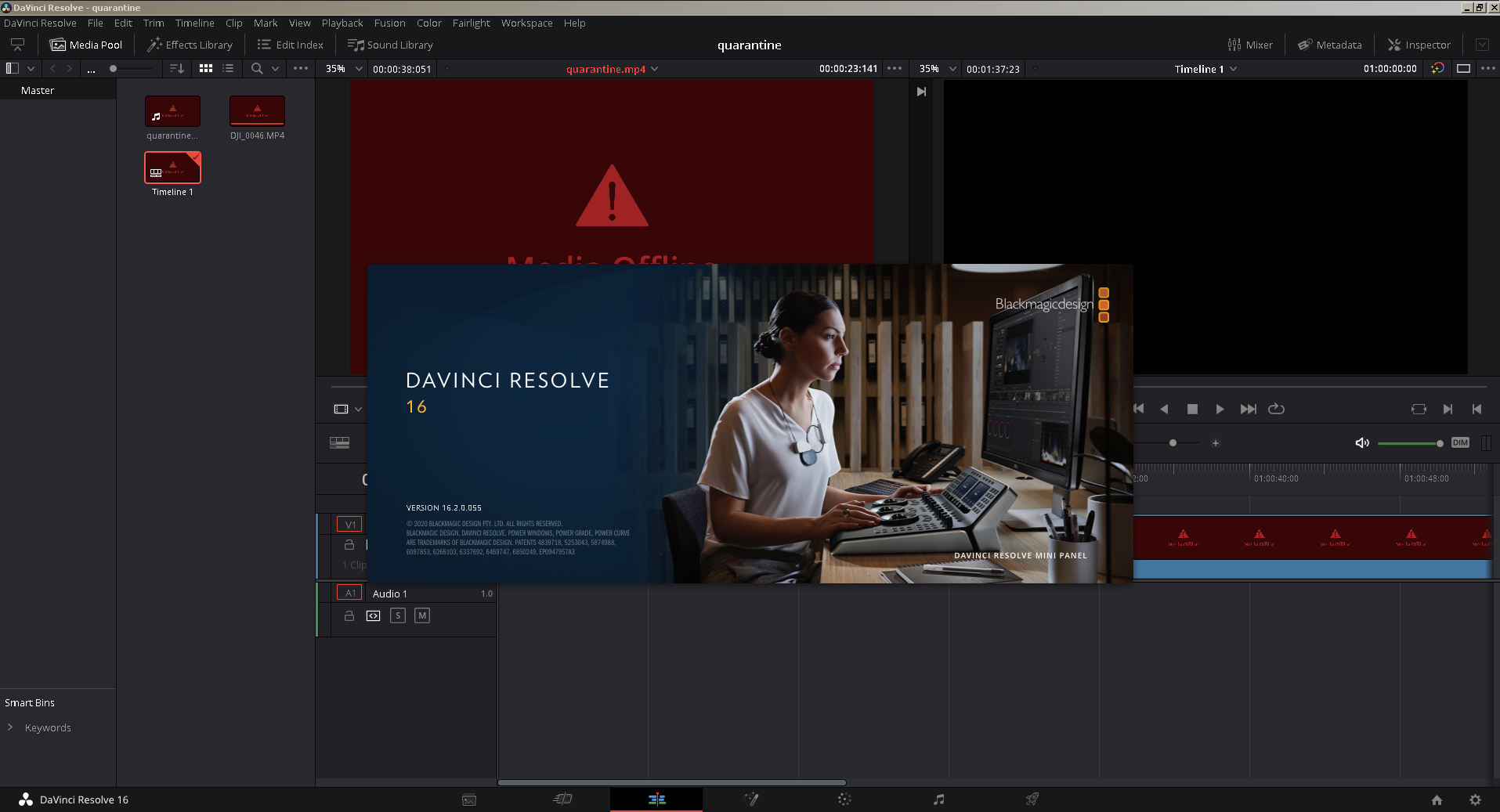Screen dimensions: 1500x812
Task: Click zoom-in plus icon on timeline toolbar
Action: [x=1216, y=443]
